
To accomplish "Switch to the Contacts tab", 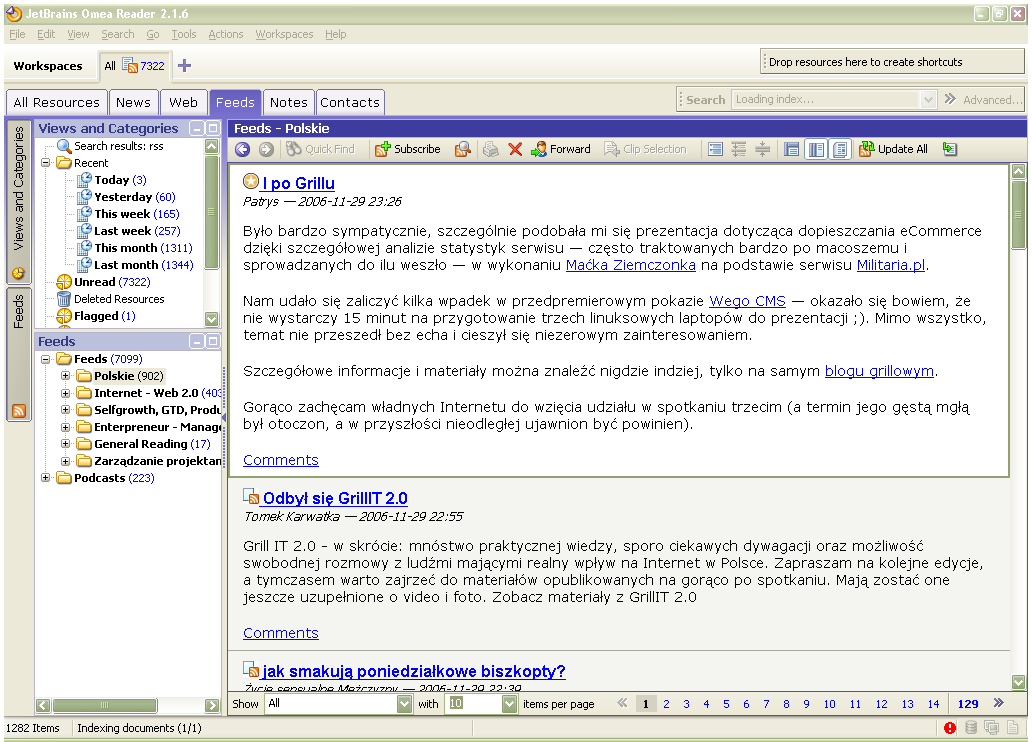I will pos(350,103).
